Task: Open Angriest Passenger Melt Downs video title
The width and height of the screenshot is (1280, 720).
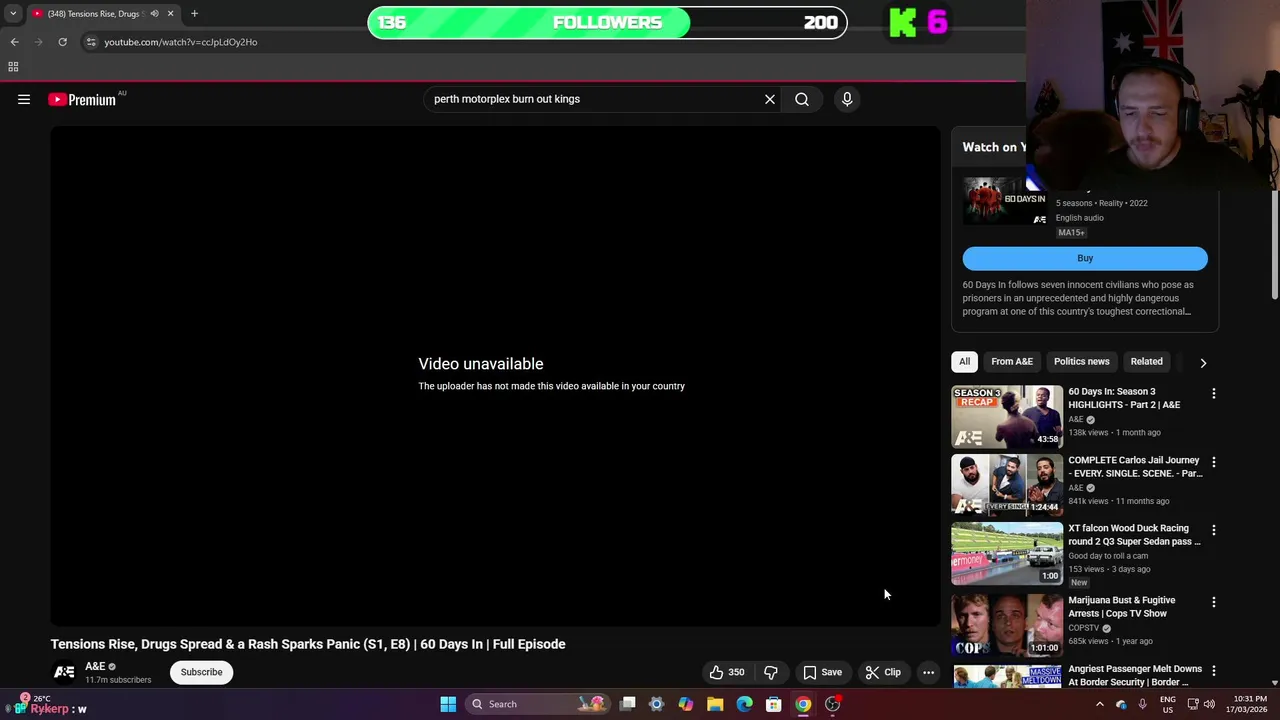Action: pyautogui.click(x=1135, y=675)
